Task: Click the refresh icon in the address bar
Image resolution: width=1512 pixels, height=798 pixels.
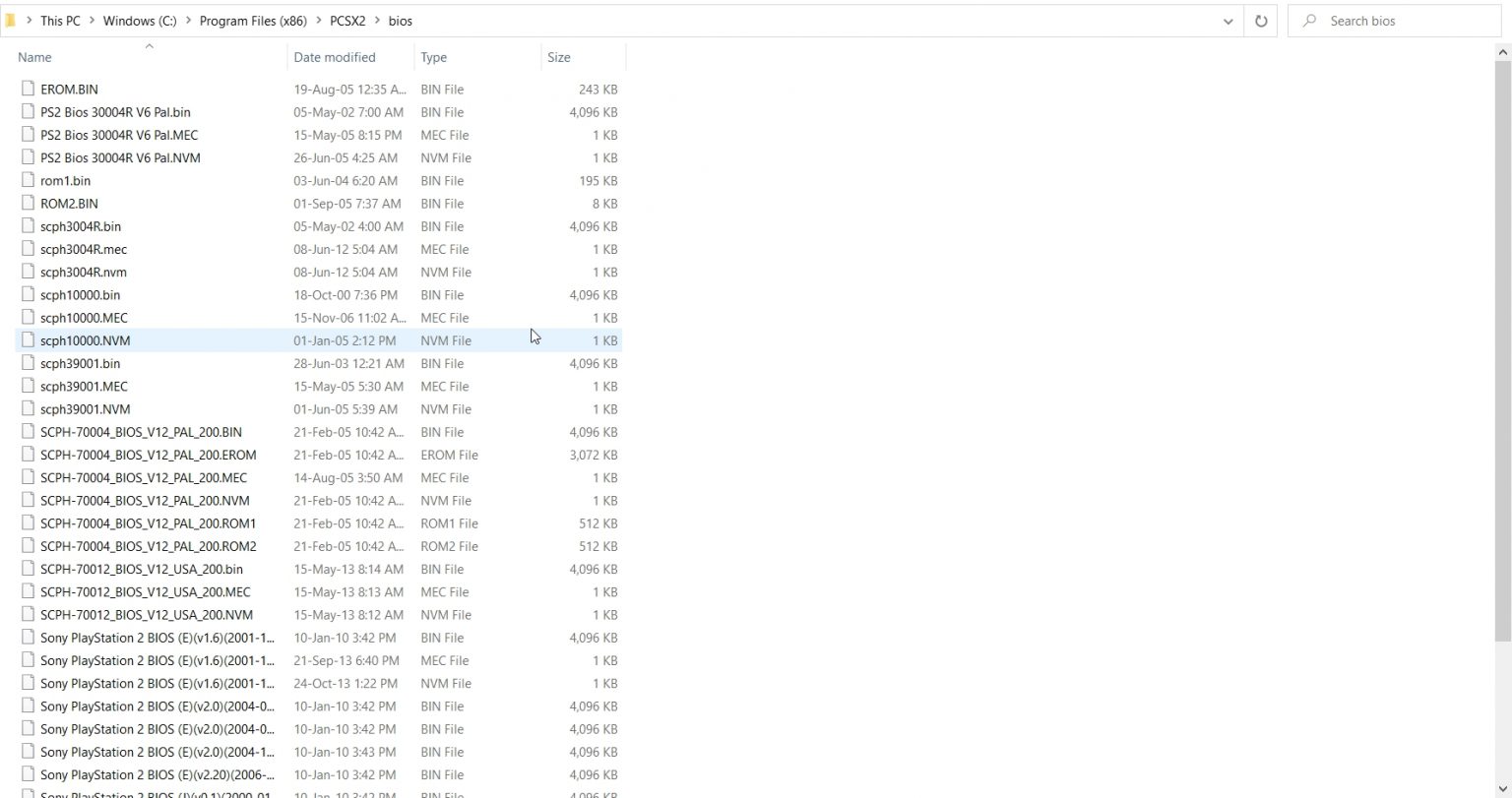Action: pos(1260,20)
